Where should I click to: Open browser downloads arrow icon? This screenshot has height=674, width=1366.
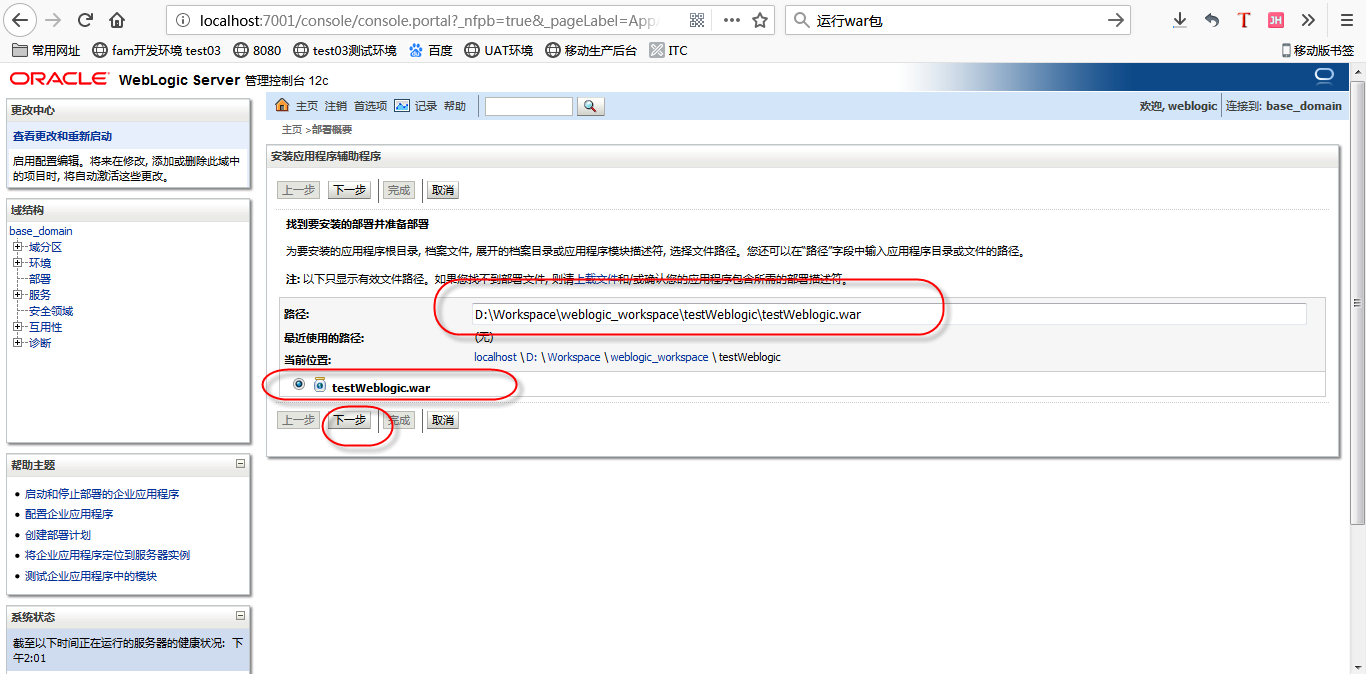[x=1180, y=20]
